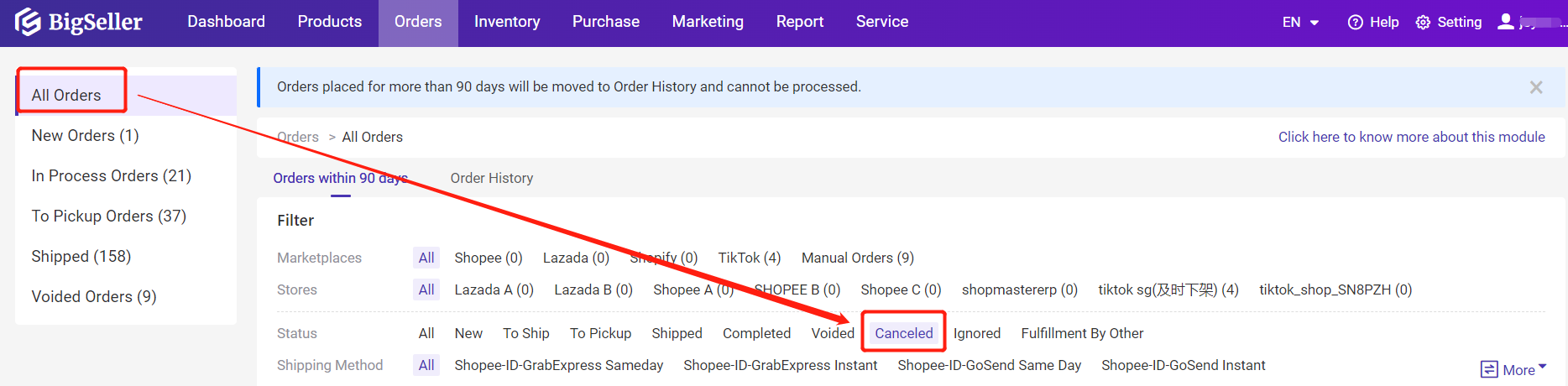
Task: Filter by Shopee-ID-GrabExpress Sameday
Action: point(558,365)
